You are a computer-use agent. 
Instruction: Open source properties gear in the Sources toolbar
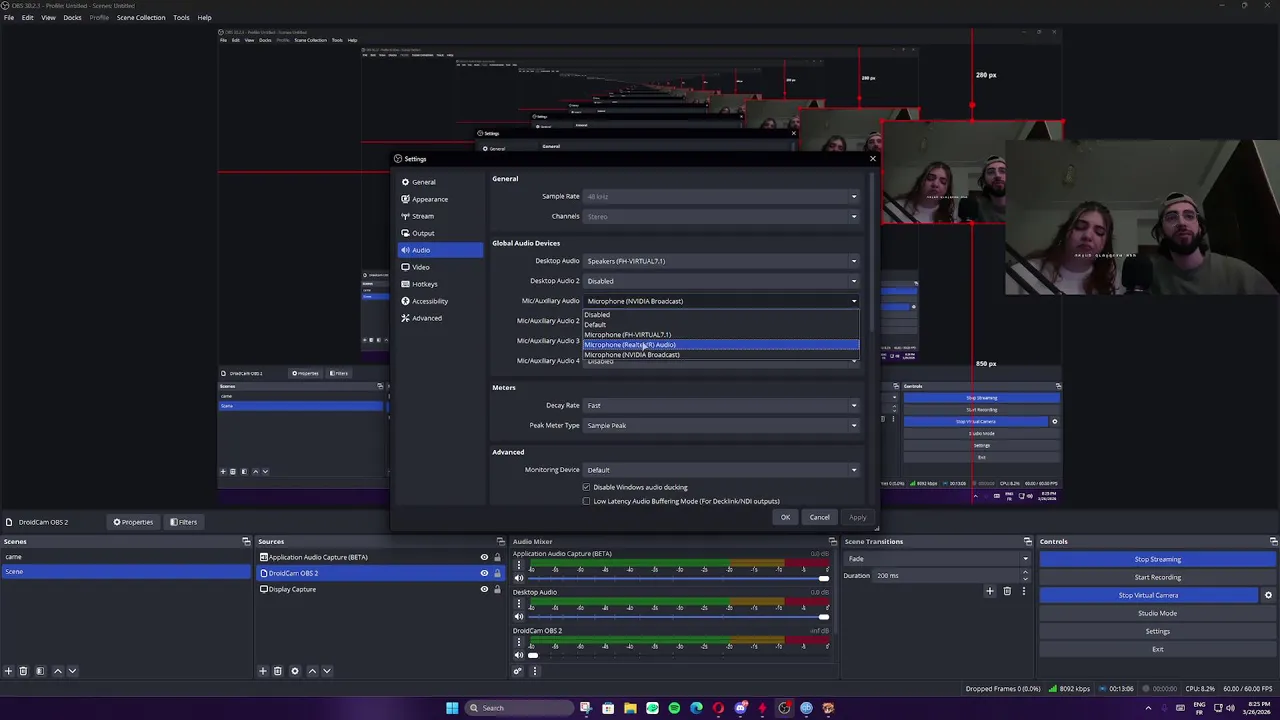pyautogui.click(x=295, y=671)
